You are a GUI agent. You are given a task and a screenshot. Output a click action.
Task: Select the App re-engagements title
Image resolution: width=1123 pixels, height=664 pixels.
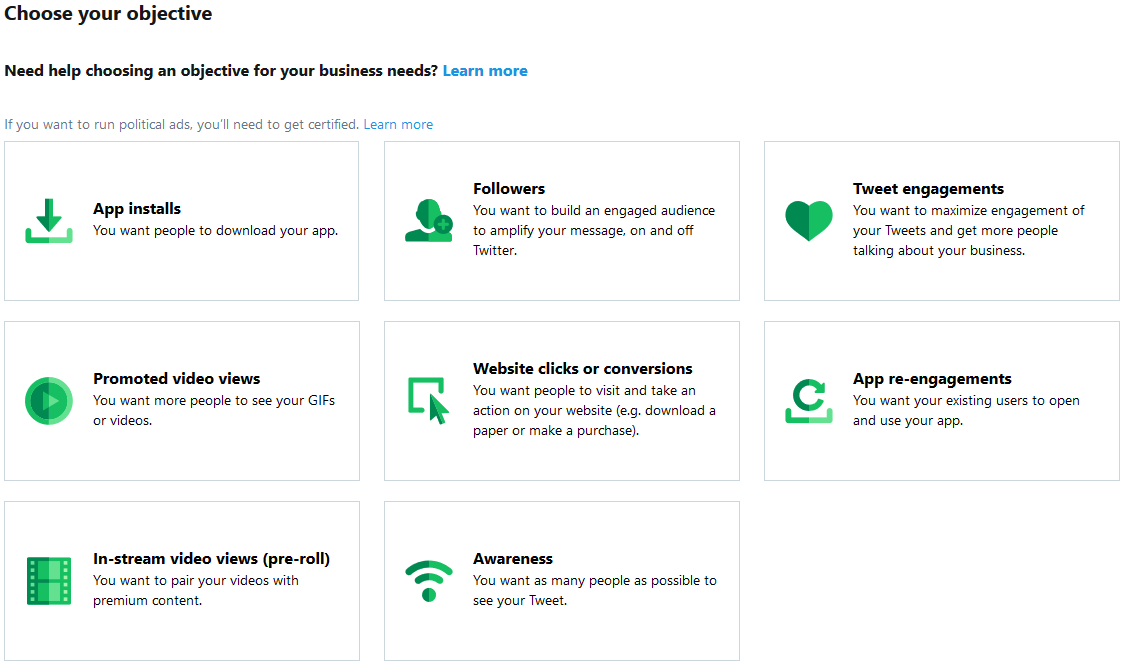(932, 379)
